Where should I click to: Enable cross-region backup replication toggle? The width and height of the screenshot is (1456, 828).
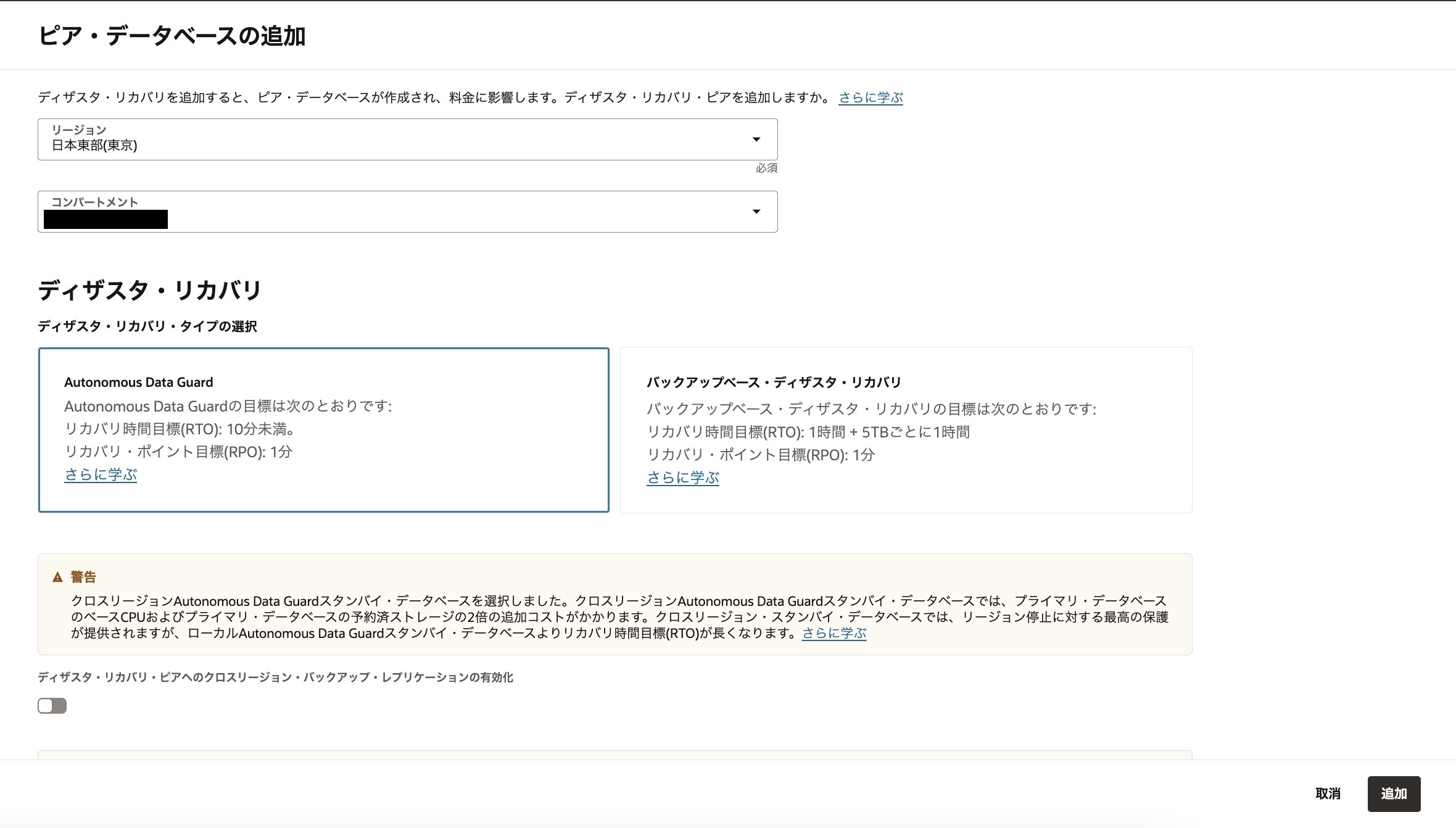(52, 705)
